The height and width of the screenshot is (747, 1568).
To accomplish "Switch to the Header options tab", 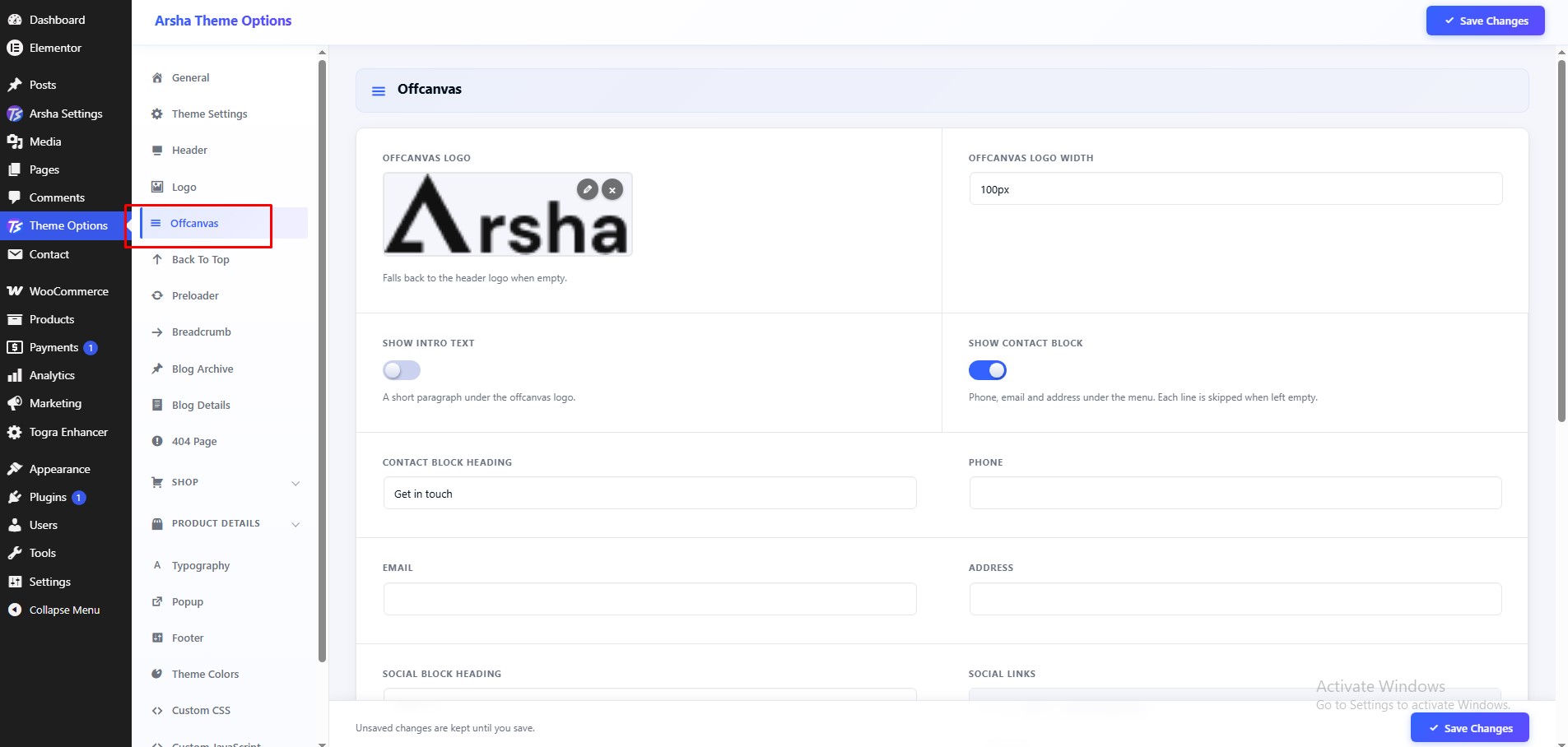I will pyautogui.click(x=224, y=150).
